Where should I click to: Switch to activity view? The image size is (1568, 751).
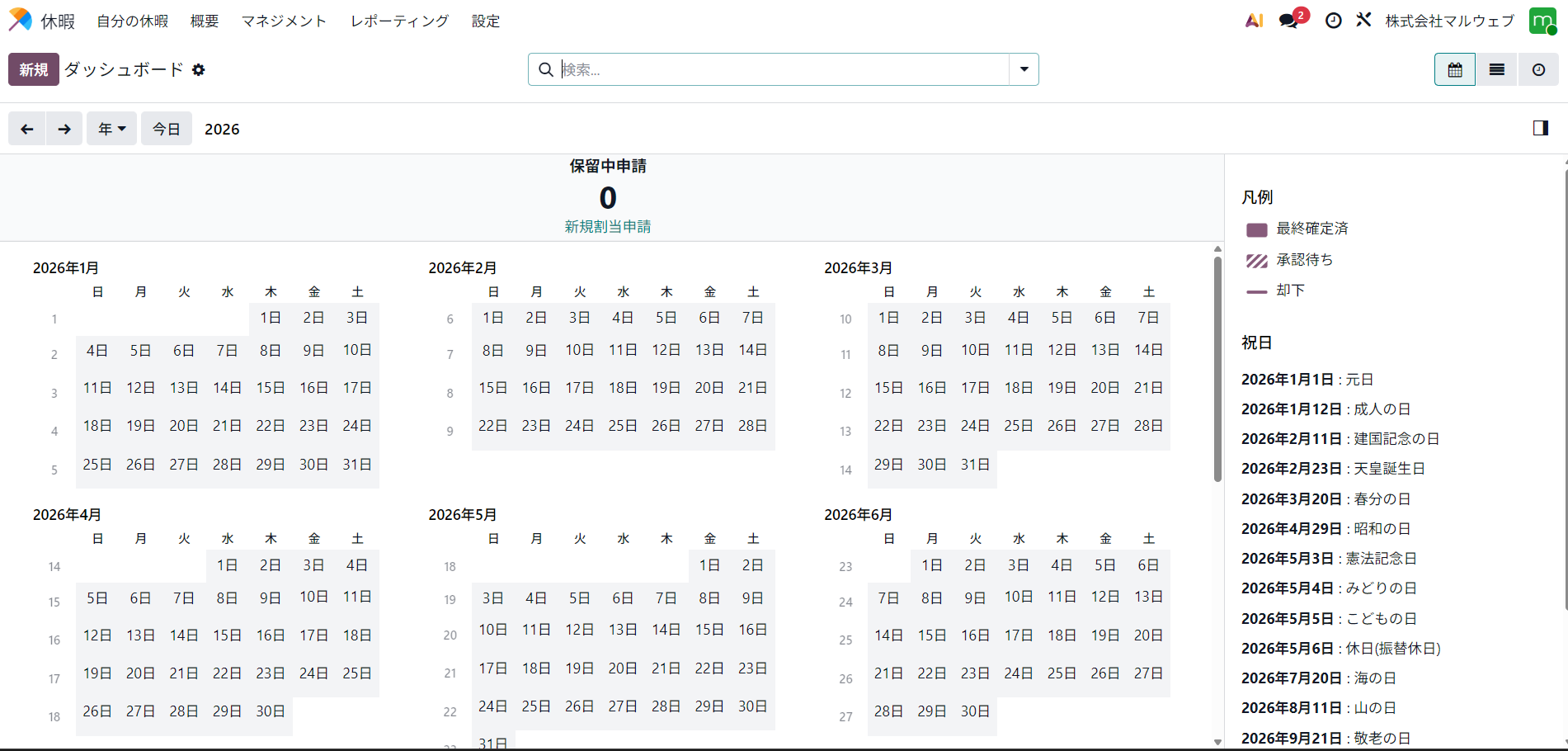click(1538, 69)
